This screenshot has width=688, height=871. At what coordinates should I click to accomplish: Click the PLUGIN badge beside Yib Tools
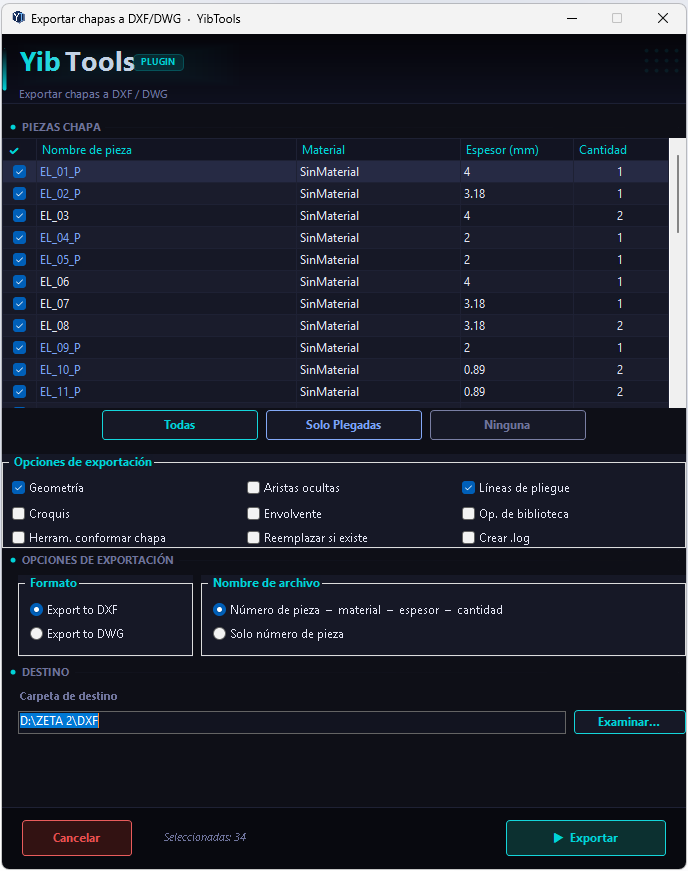pos(158,62)
